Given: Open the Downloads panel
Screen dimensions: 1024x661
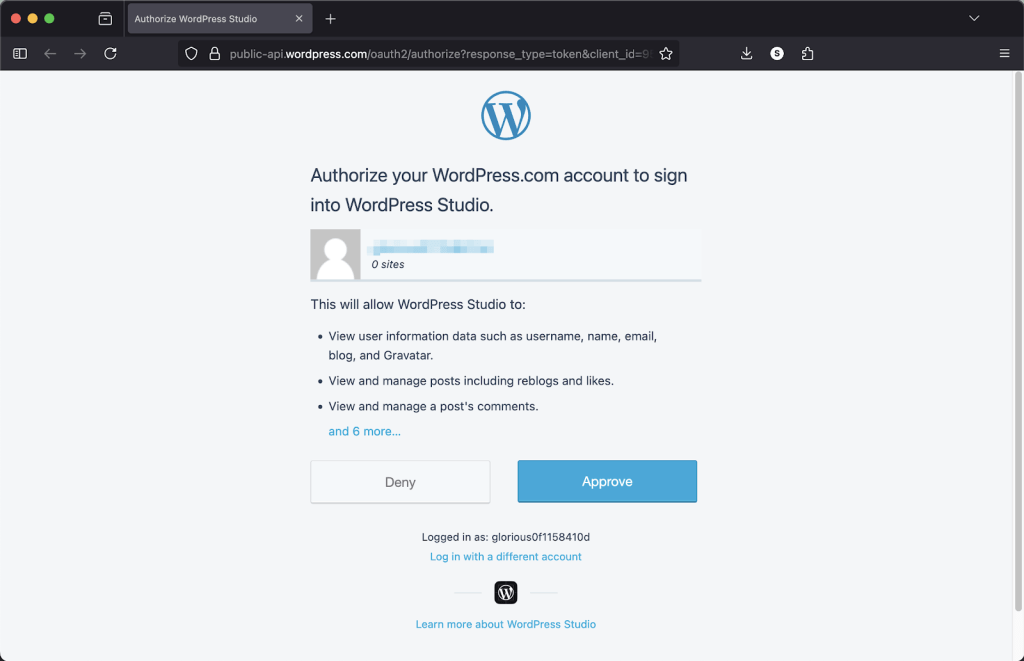Looking at the screenshot, I should pos(746,53).
